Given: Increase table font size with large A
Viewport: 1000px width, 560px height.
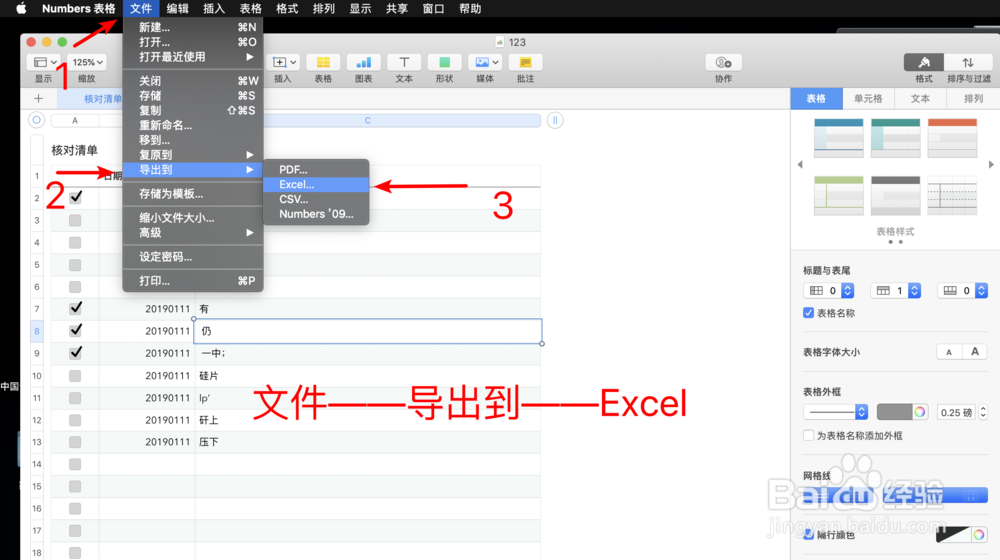Looking at the screenshot, I should point(974,352).
